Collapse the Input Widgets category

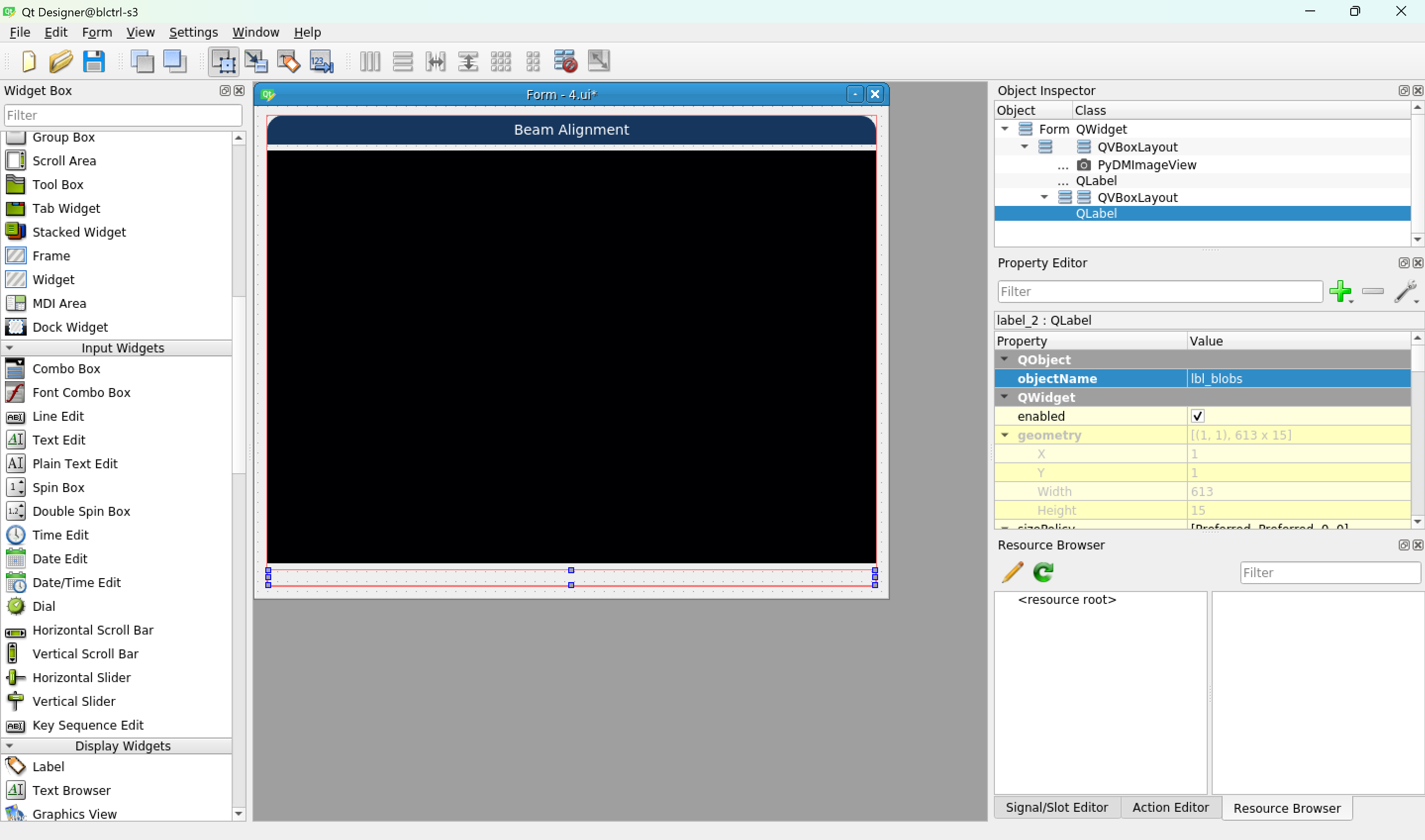pyautogui.click(x=9, y=348)
